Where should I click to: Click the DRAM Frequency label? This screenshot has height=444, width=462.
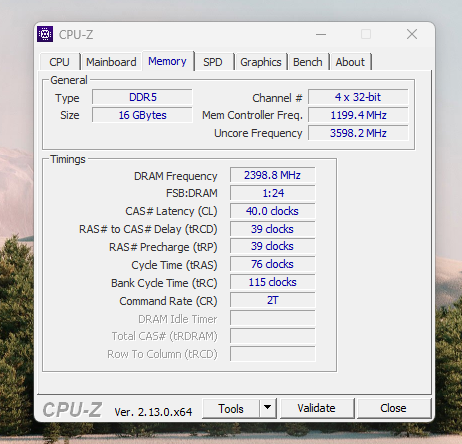click(x=176, y=176)
